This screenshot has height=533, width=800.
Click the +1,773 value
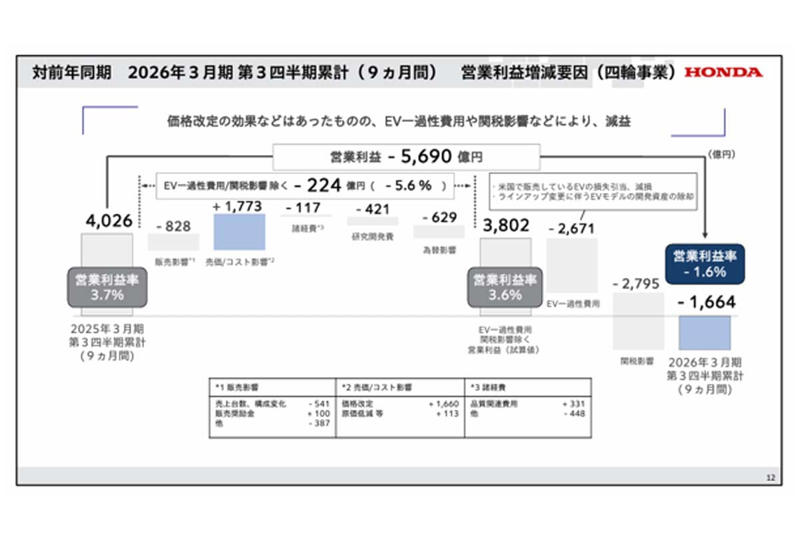tap(237, 206)
